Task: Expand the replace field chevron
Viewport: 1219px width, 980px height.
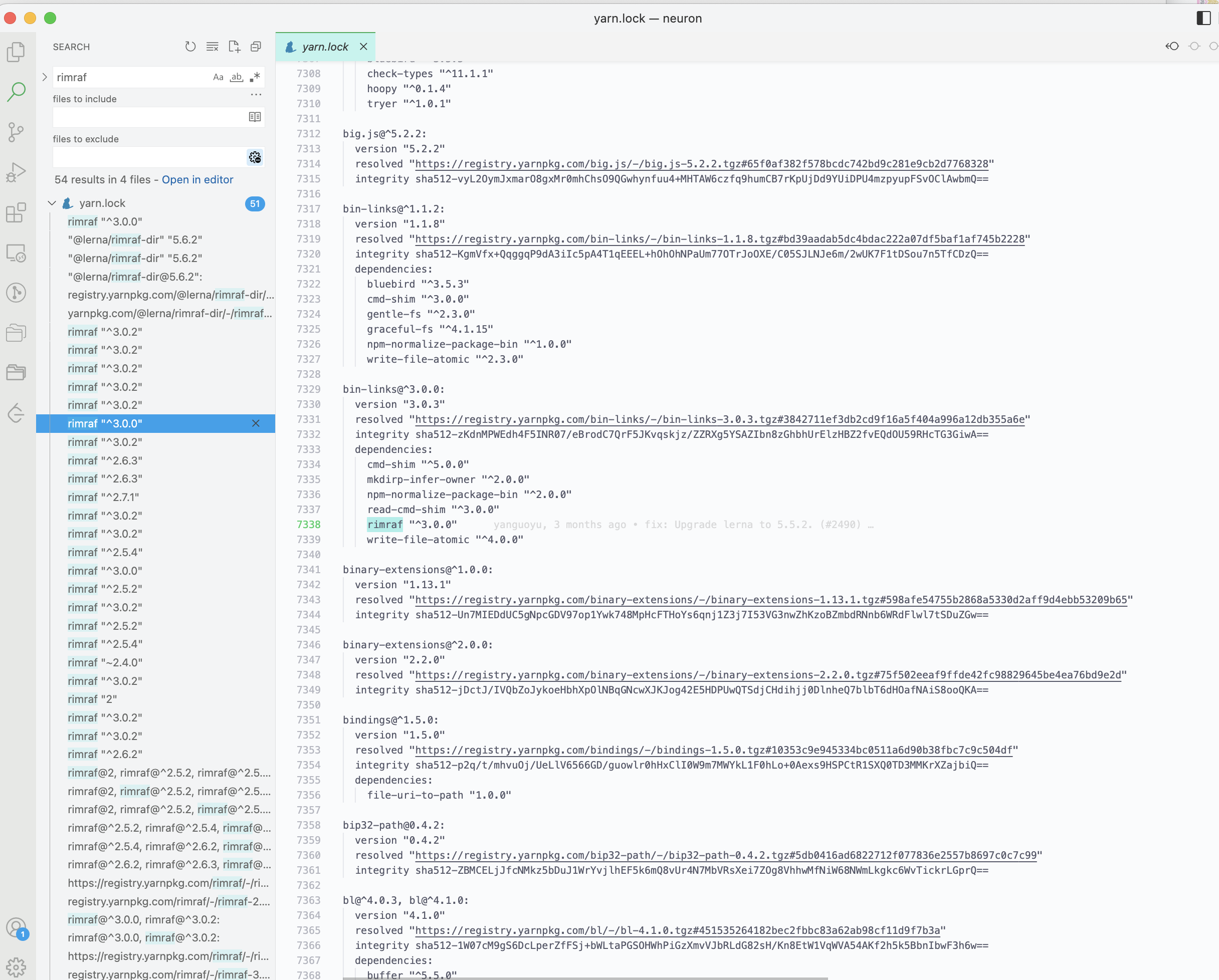Action: click(x=45, y=77)
